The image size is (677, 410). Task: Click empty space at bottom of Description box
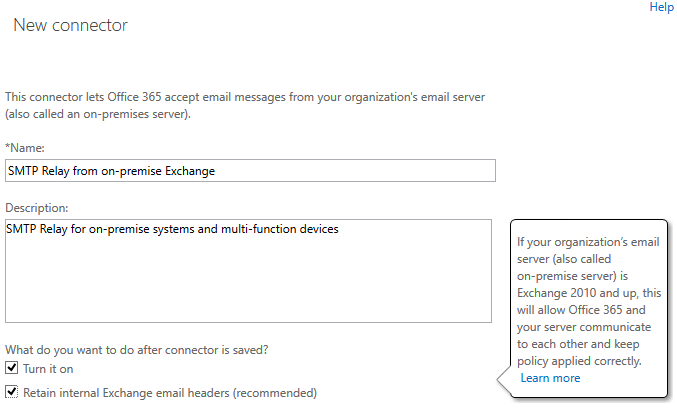(248, 305)
